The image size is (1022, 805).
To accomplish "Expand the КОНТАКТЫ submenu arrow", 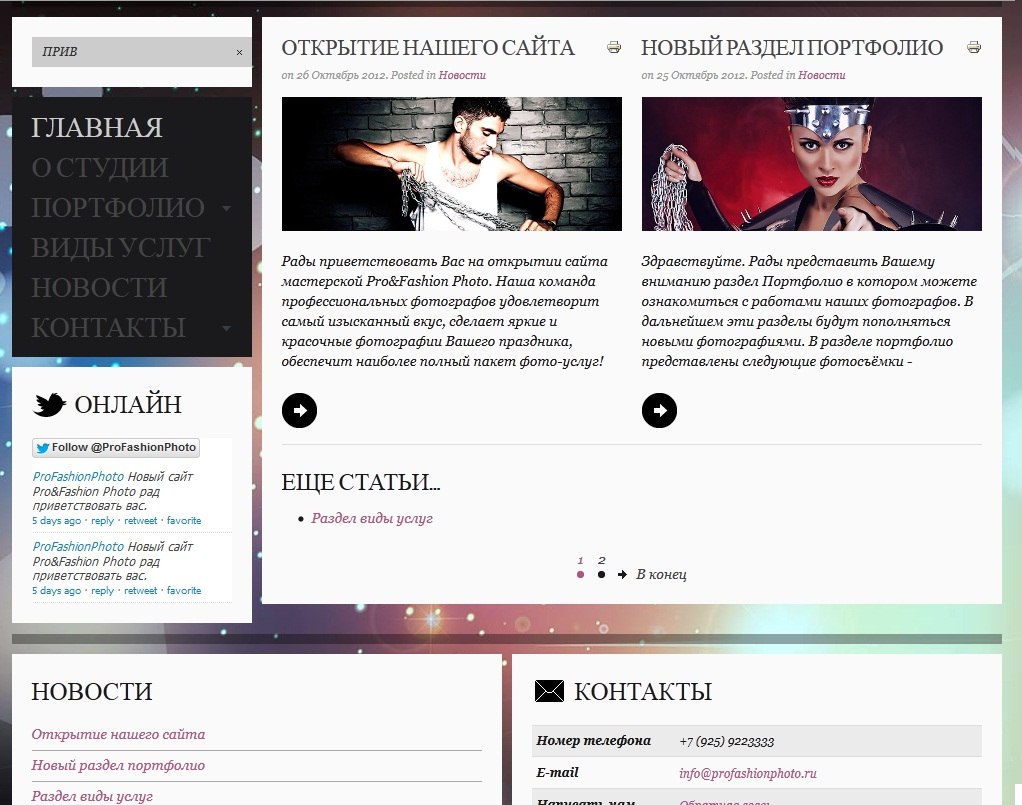I will pos(226,329).
